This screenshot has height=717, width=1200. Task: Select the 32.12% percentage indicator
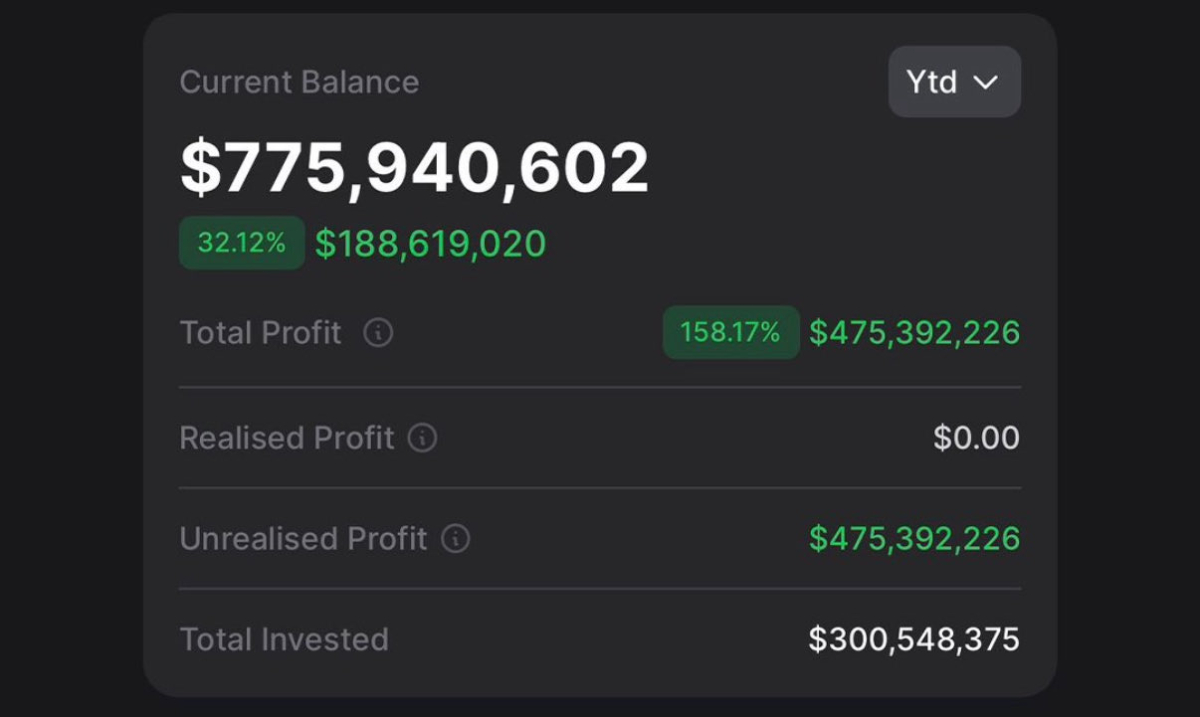coord(241,242)
